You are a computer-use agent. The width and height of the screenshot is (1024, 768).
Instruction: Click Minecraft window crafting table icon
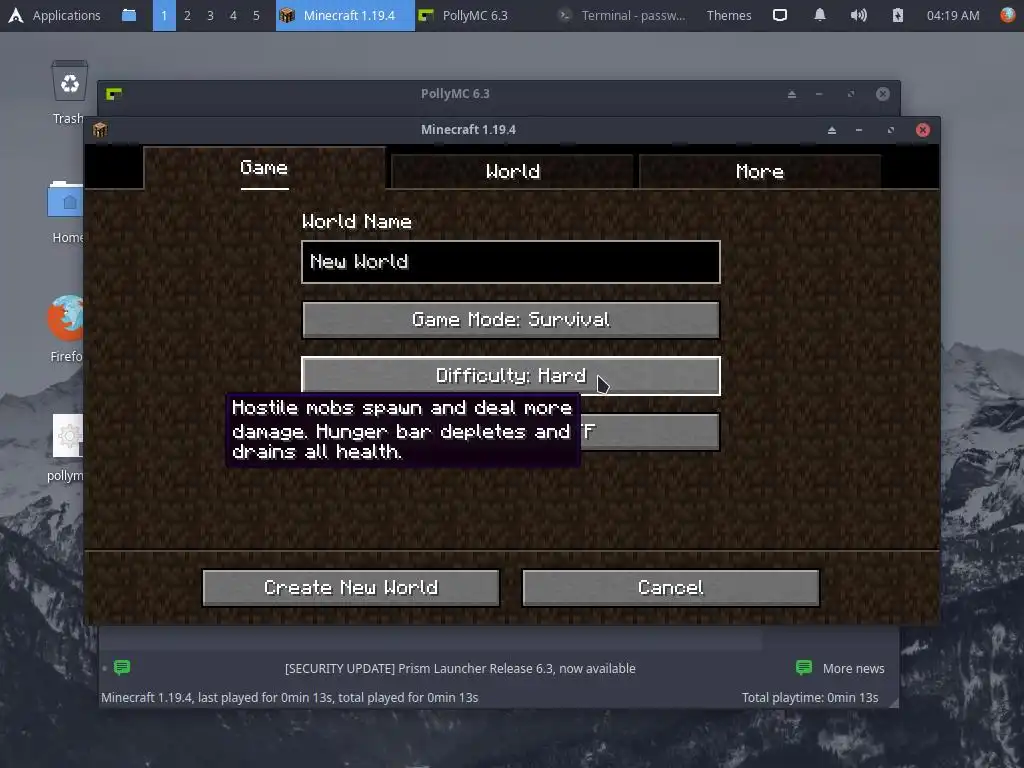(100, 129)
